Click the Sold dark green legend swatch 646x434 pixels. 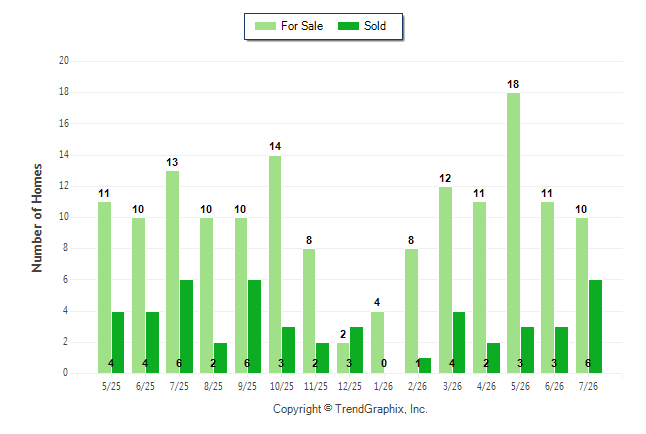coord(348,26)
